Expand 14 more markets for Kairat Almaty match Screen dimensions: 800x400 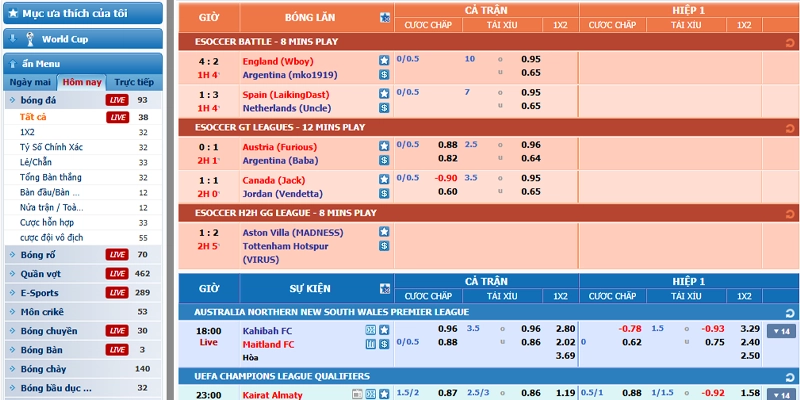781,395
